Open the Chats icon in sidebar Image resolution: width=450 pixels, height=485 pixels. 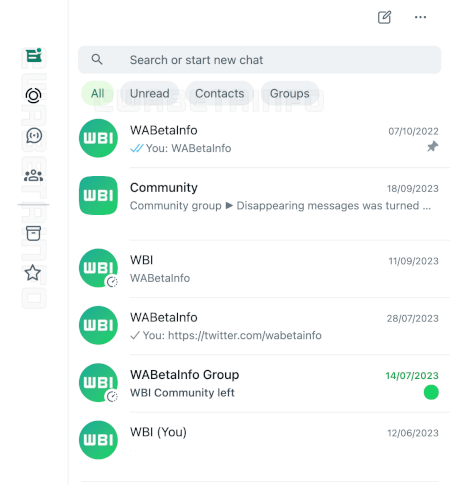coord(34,55)
